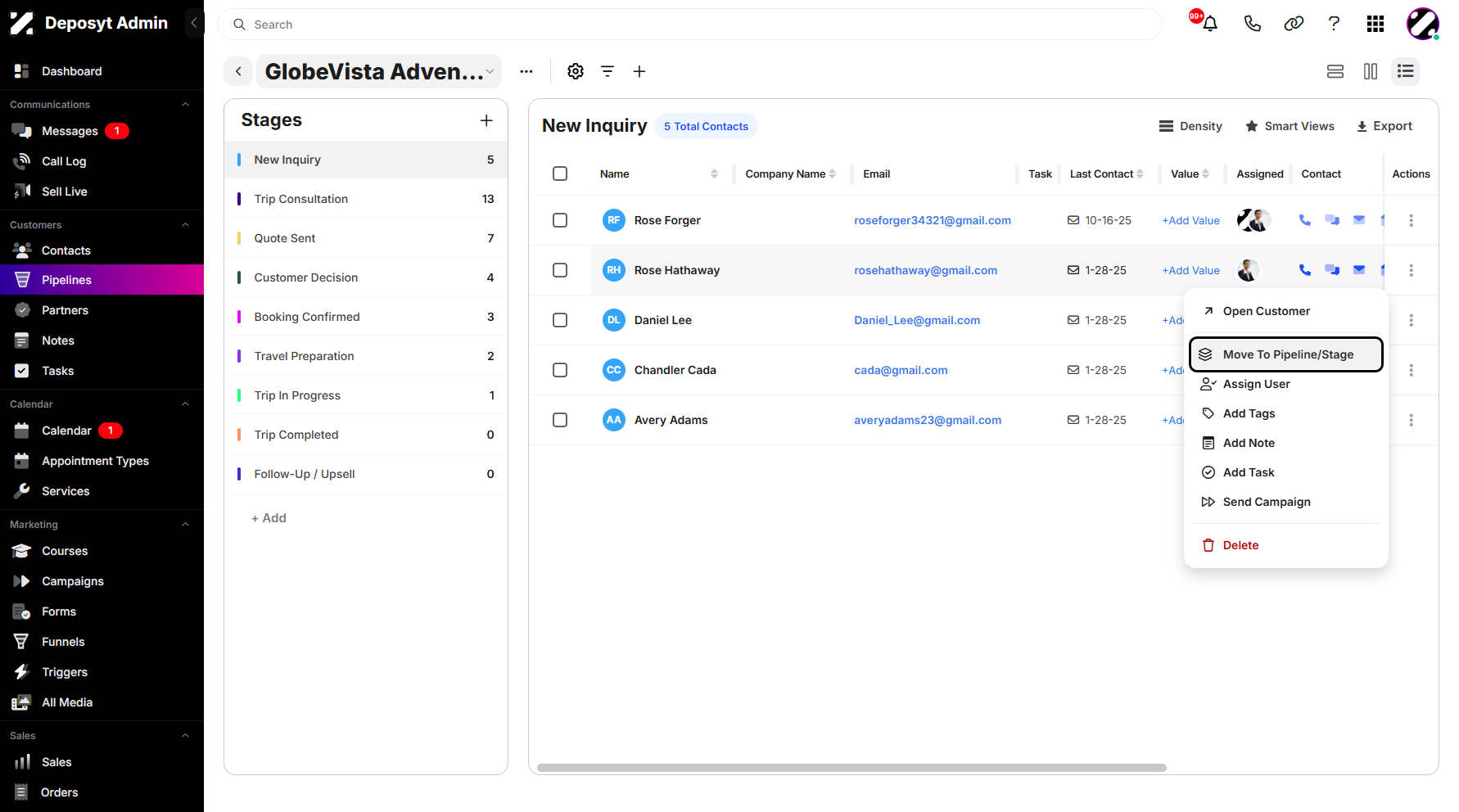The width and height of the screenshot is (1459, 812).
Task: Collapse the Calendar sidebar section
Action: 185,404
